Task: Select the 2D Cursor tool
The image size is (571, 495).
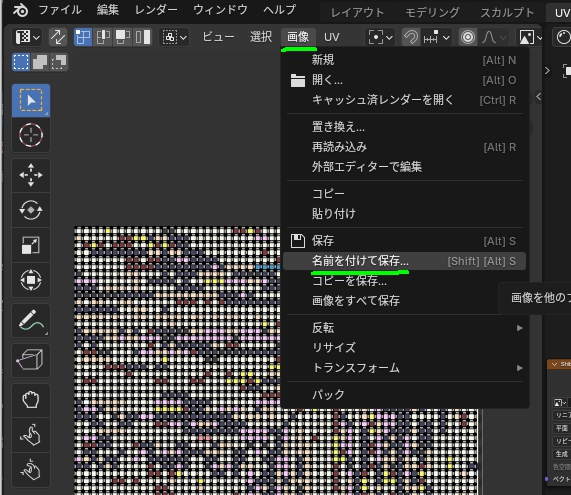Action: point(31,135)
